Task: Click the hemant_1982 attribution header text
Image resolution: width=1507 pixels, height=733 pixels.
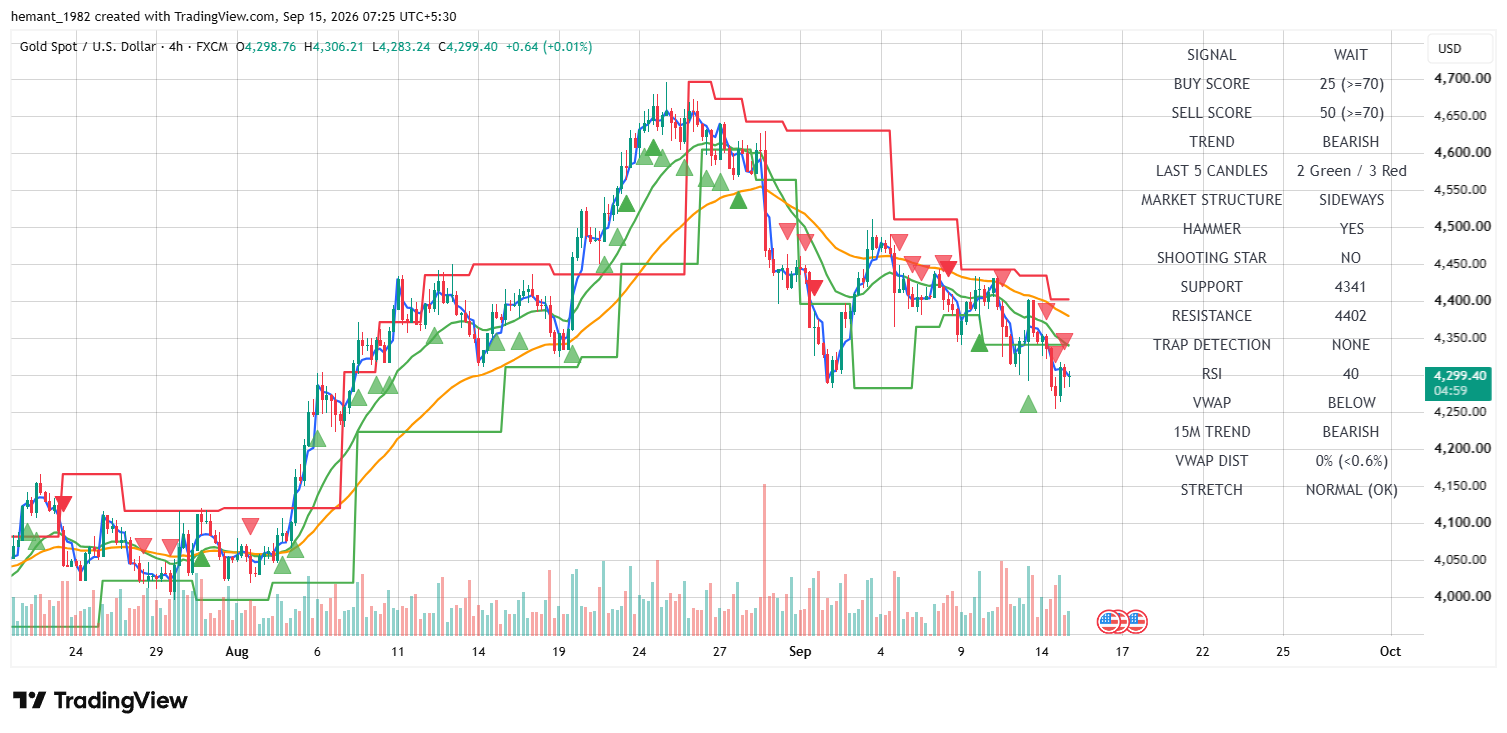Action: tap(236, 17)
